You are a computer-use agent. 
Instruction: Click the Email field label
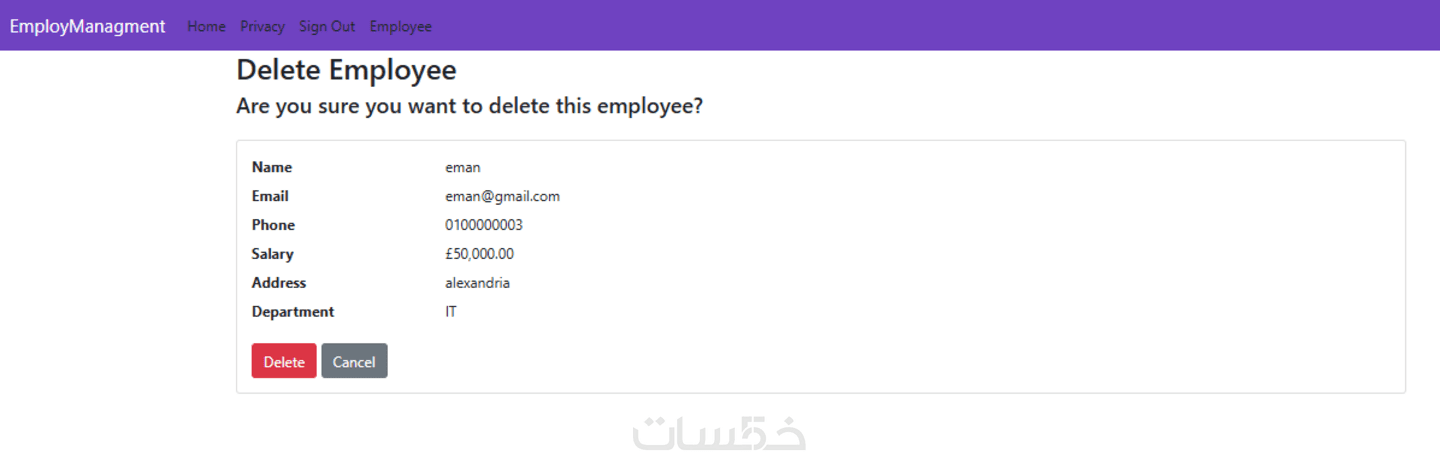pos(270,196)
